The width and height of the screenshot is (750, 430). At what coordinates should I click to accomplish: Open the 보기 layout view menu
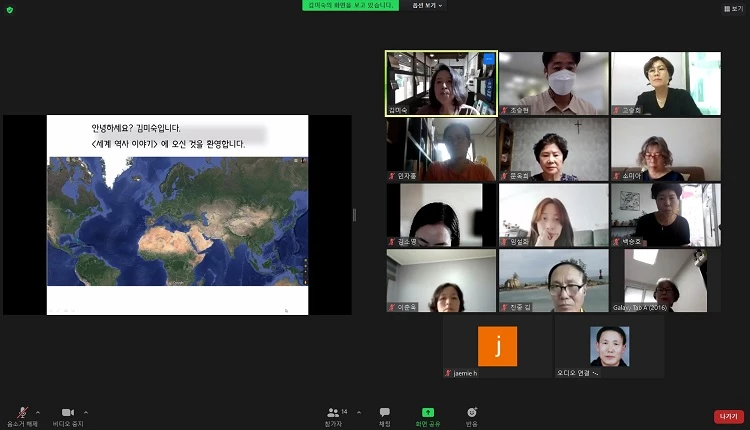coord(733,9)
